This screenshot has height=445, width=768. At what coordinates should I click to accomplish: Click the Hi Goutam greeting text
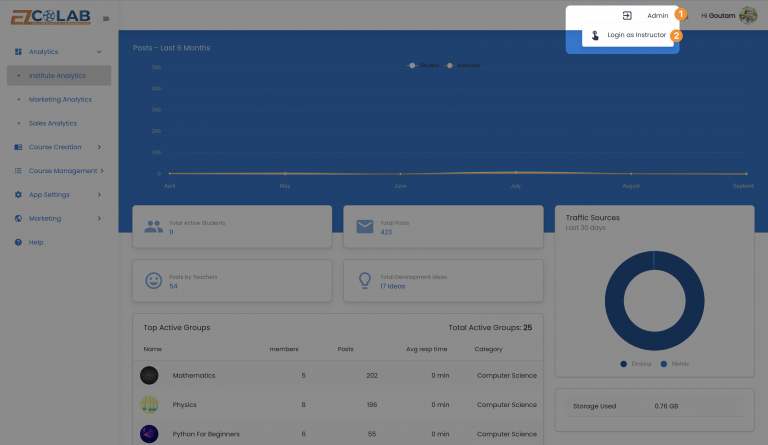tap(718, 16)
